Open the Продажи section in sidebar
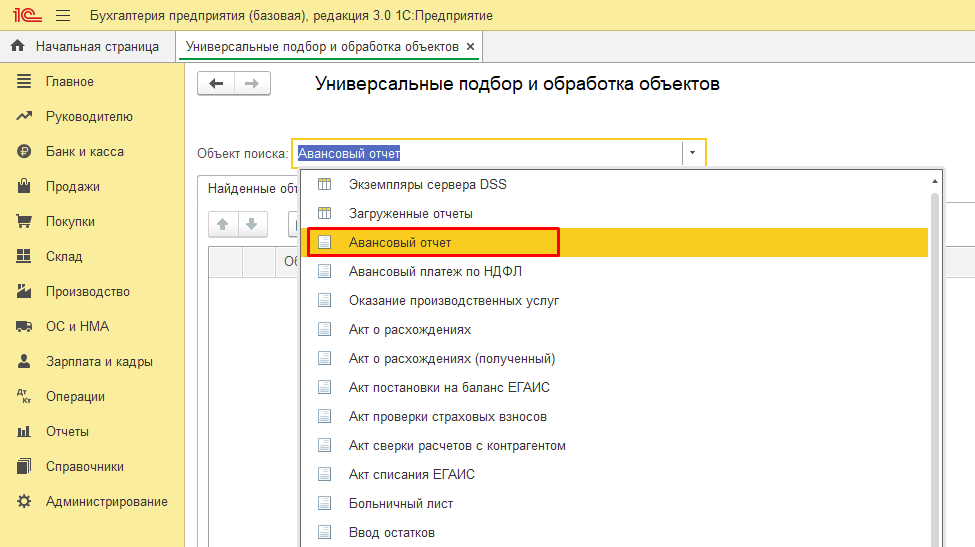This screenshot has height=547, width=975. (x=72, y=187)
